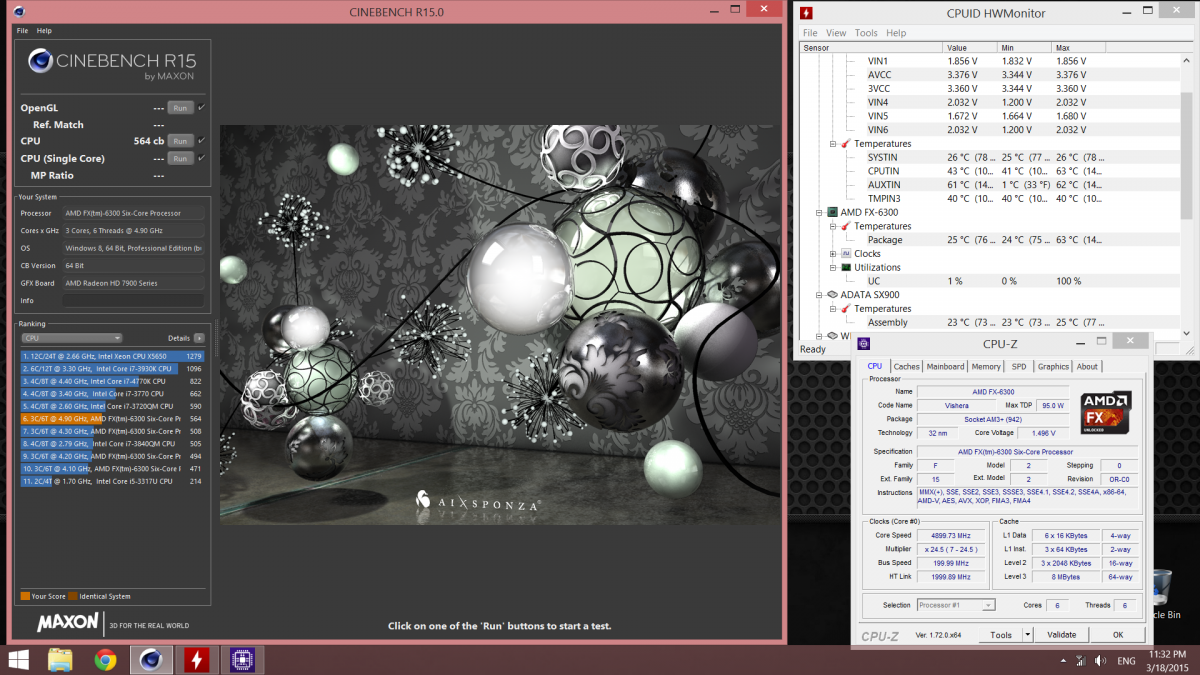This screenshot has height=675, width=1200.
Task: Click the MAXON logo at bottom left
Action: [x=68, y=622]
